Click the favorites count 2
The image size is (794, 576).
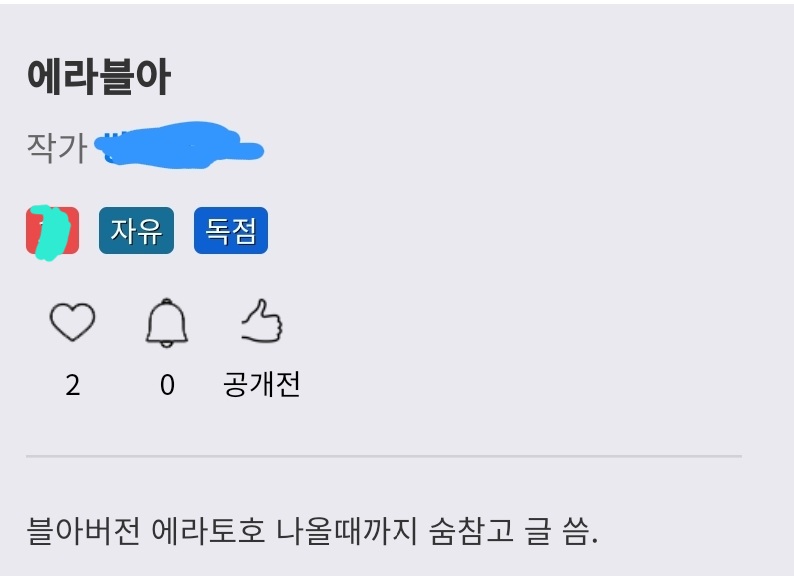coord(72,385)
